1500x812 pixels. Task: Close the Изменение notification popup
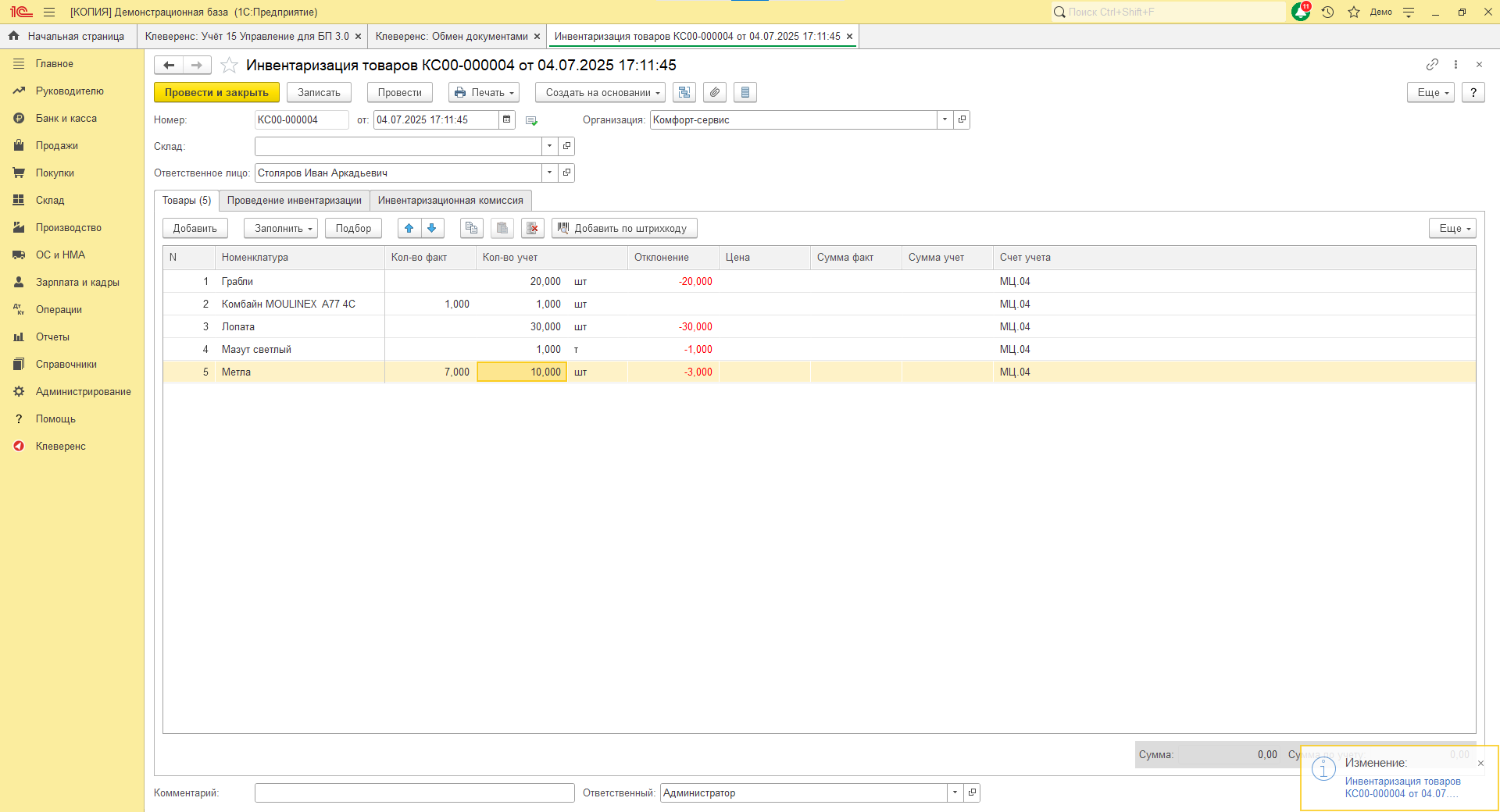[1480, 763]
